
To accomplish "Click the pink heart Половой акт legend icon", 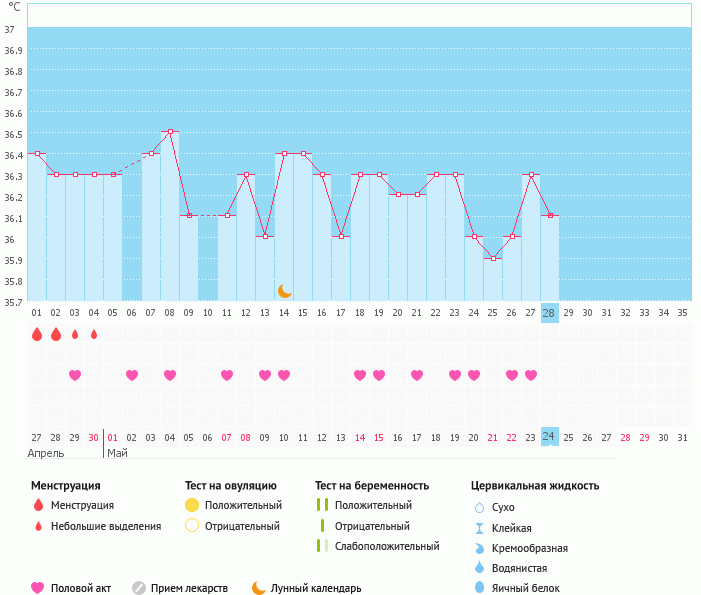I will tap(38, 588).
